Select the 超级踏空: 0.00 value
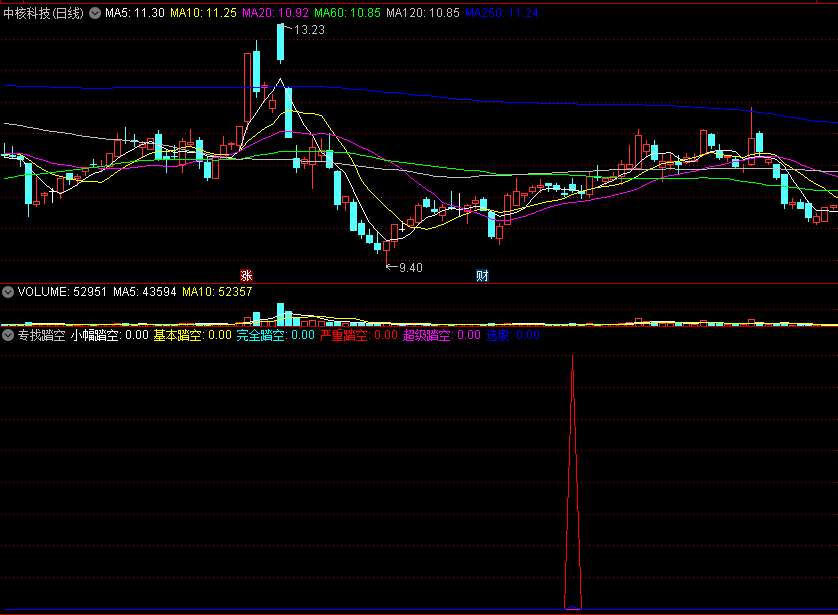 441,335
